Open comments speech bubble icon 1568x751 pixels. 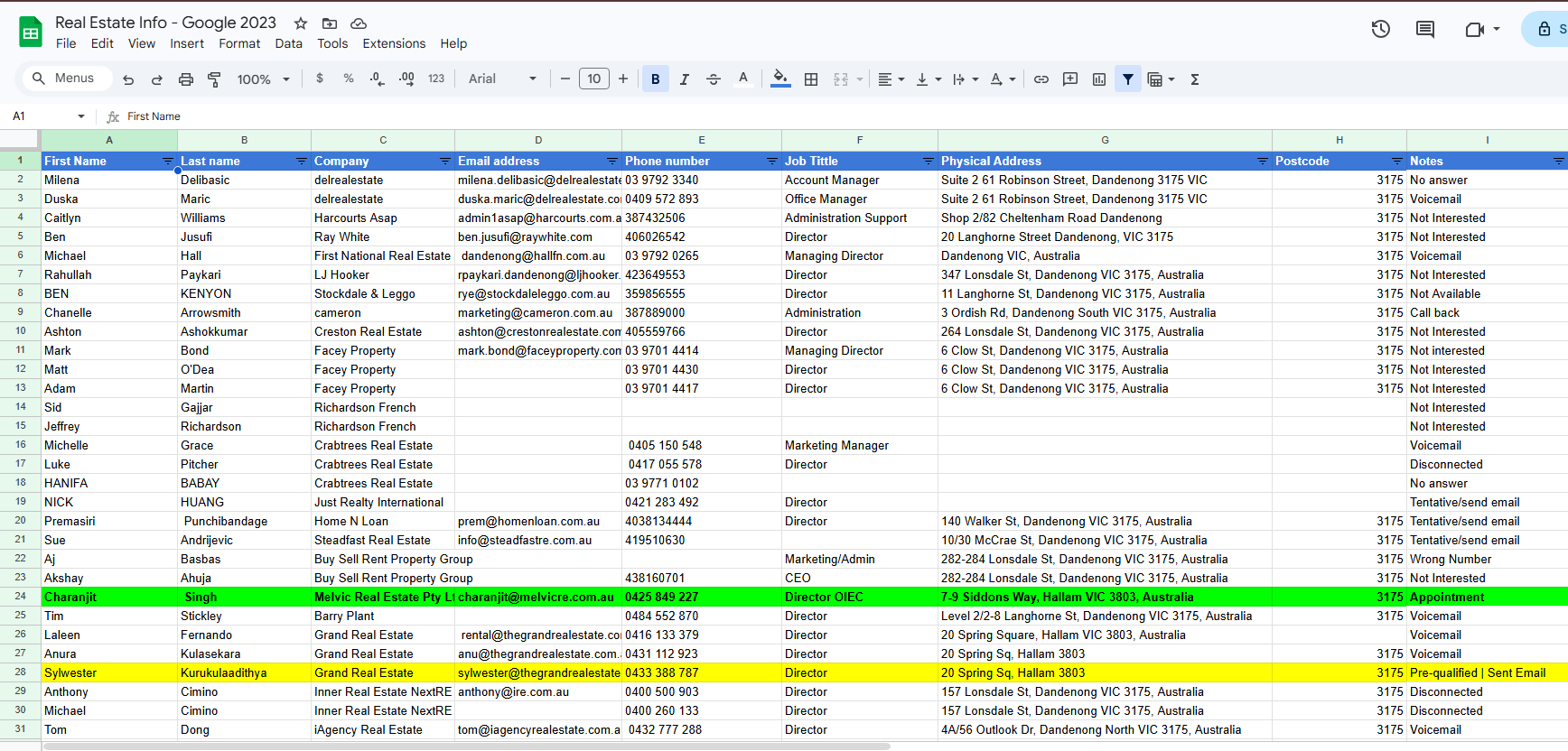(x=1425, y=29)
